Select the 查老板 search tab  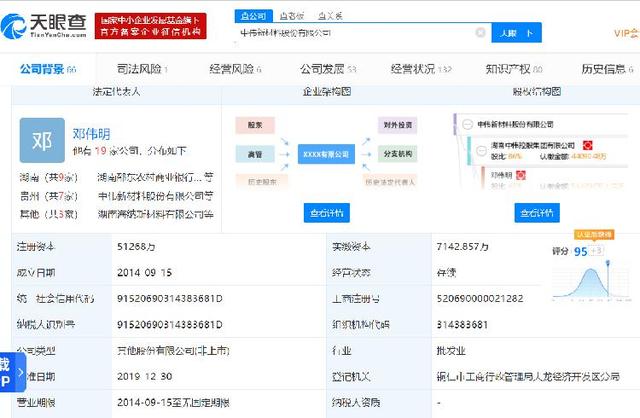(291, 16)
